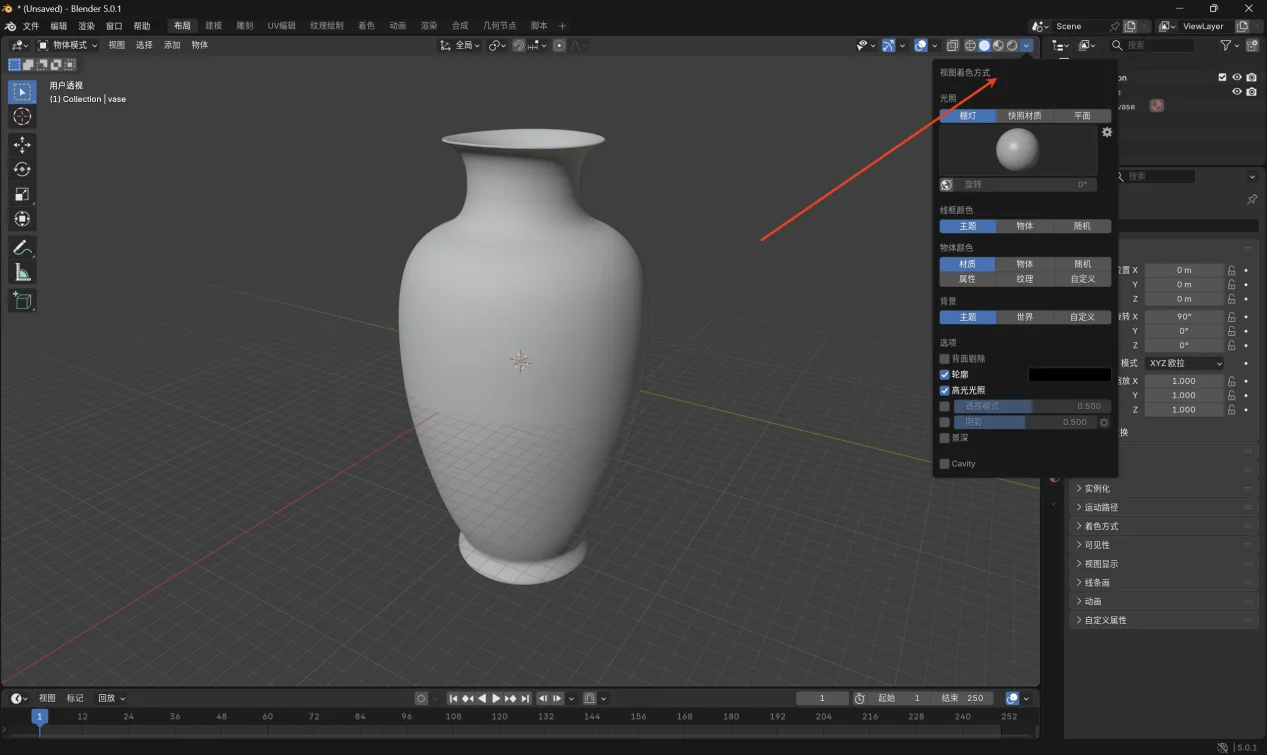Image resolution: width=1267 pixels, height=755 pixels.
Task: Select the Add Cube tool
Action: (22, 300)
